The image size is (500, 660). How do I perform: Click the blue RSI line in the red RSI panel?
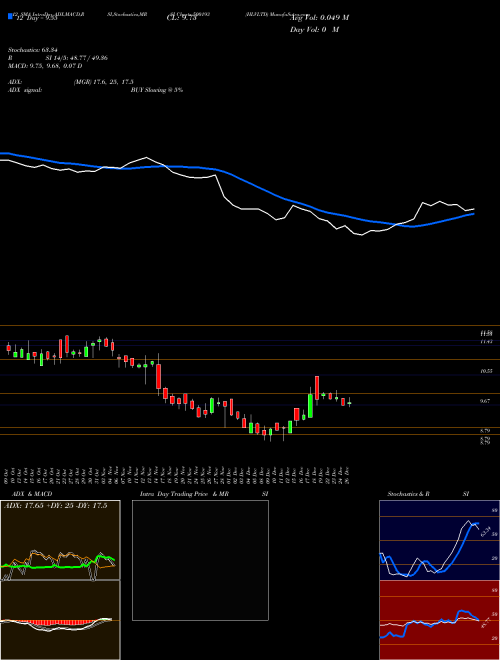point(429,622)
